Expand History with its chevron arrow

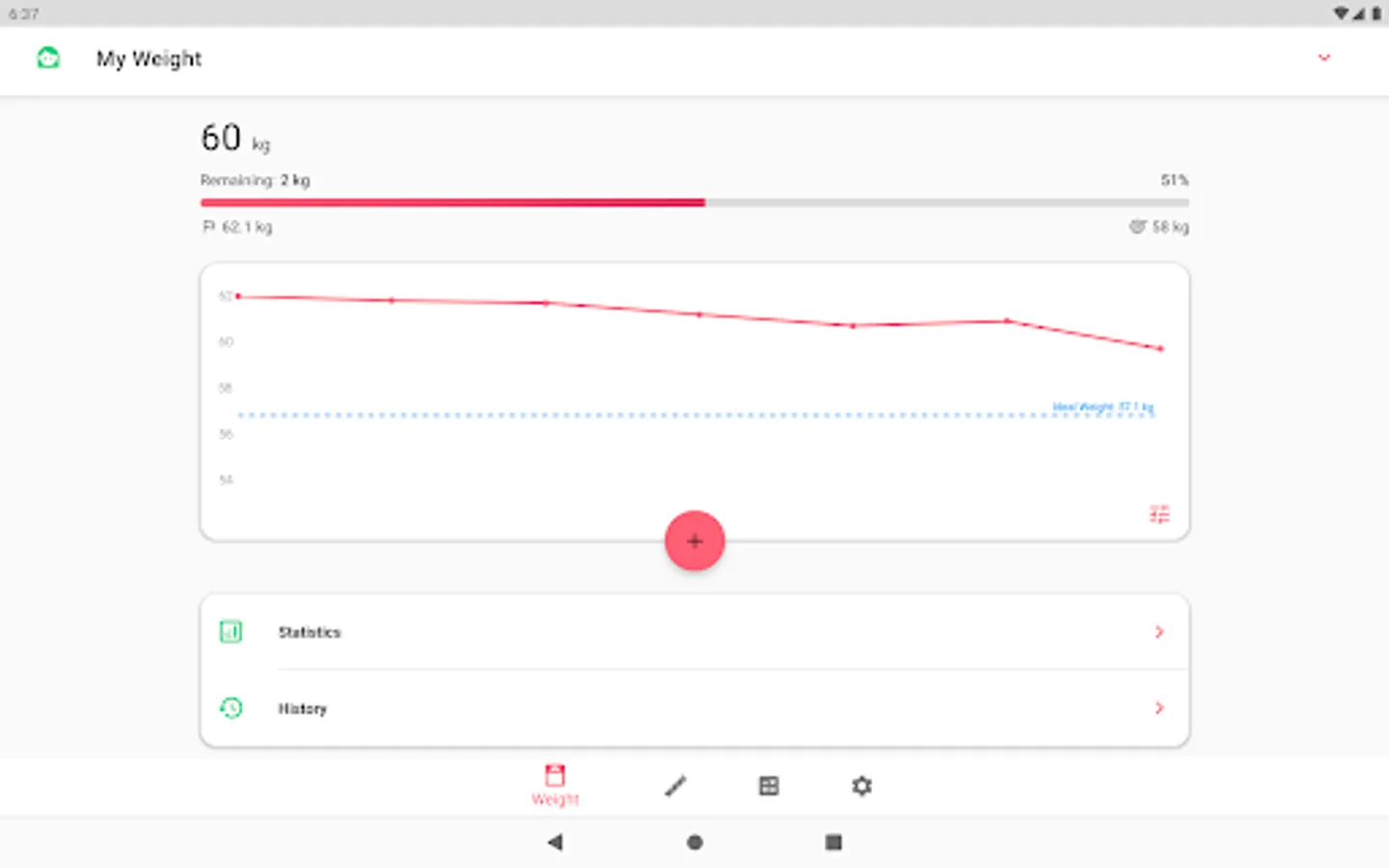(1159, 708)
